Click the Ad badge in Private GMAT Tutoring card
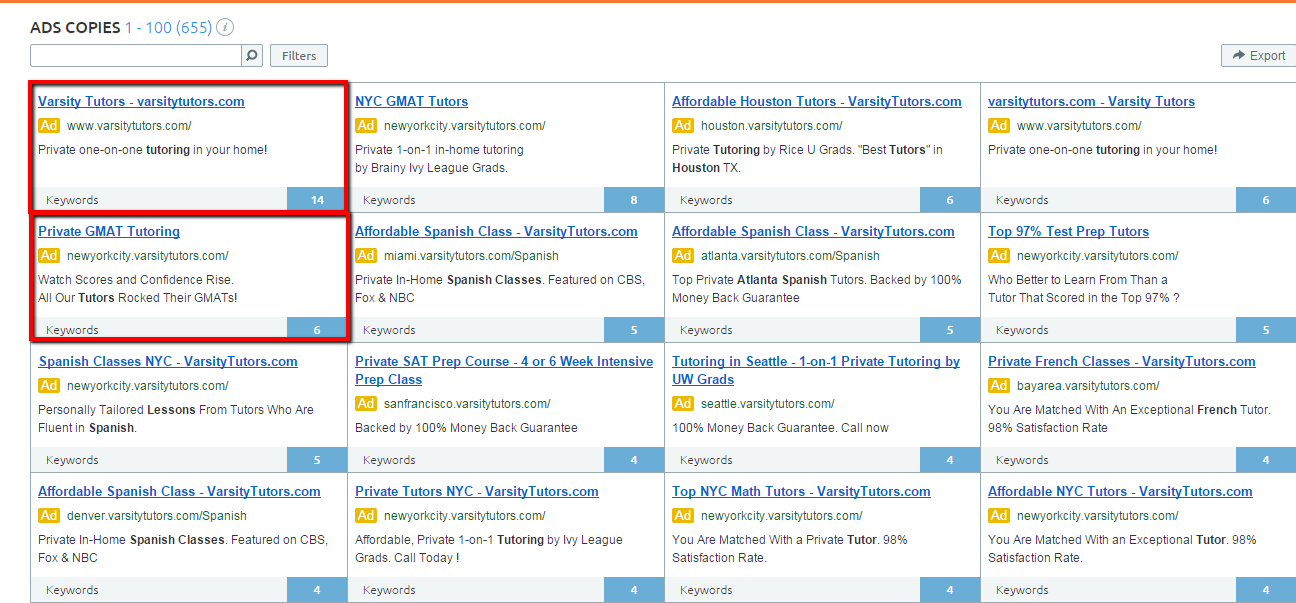 coord(49,255)
